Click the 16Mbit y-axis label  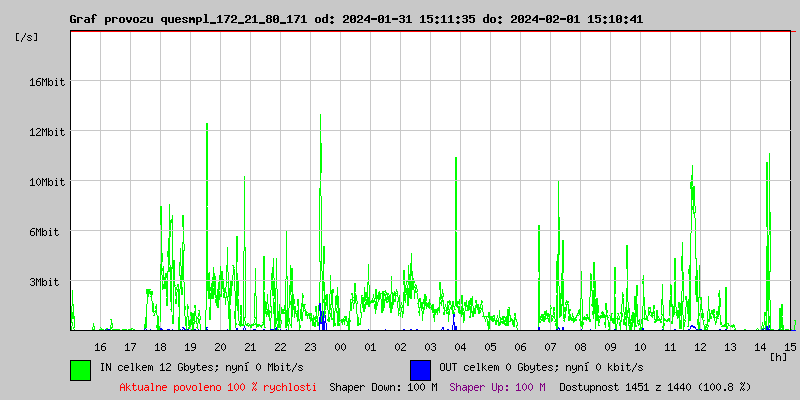point(47,82)
